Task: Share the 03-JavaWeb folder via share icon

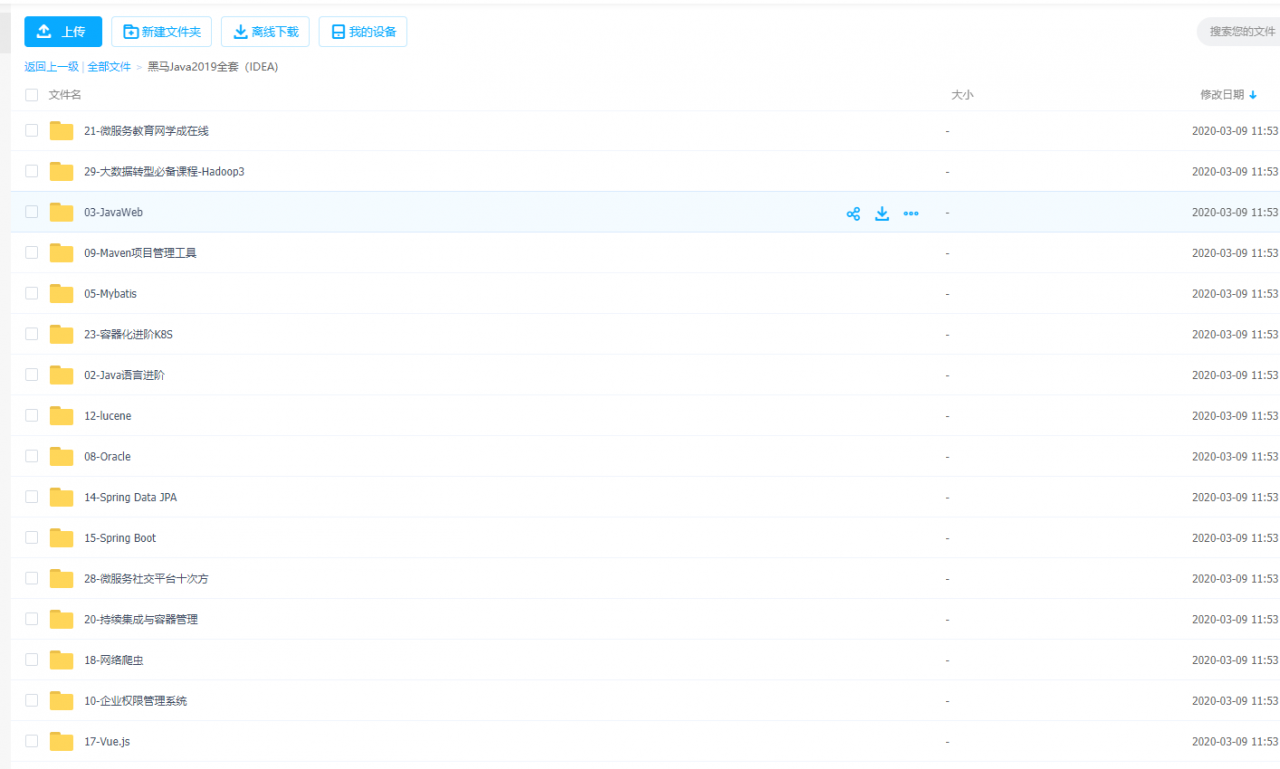Action: point(853,213)
